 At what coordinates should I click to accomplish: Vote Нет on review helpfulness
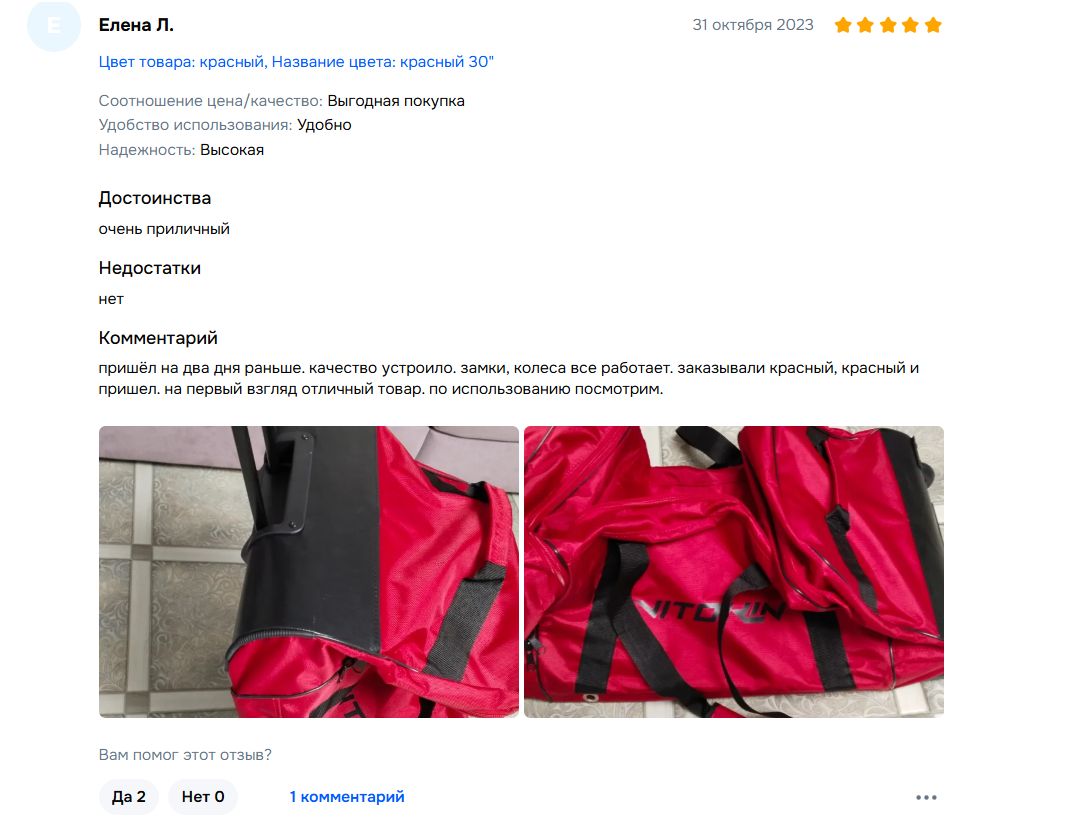tap(202, 796)
